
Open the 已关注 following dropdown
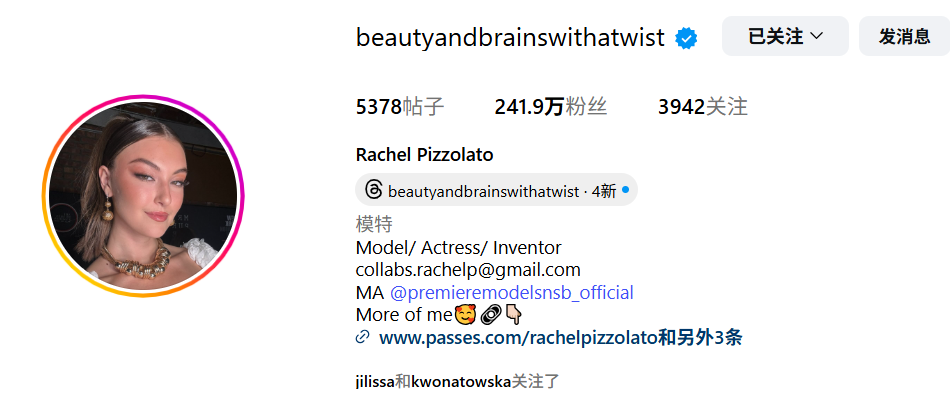(x=785, y=36)
